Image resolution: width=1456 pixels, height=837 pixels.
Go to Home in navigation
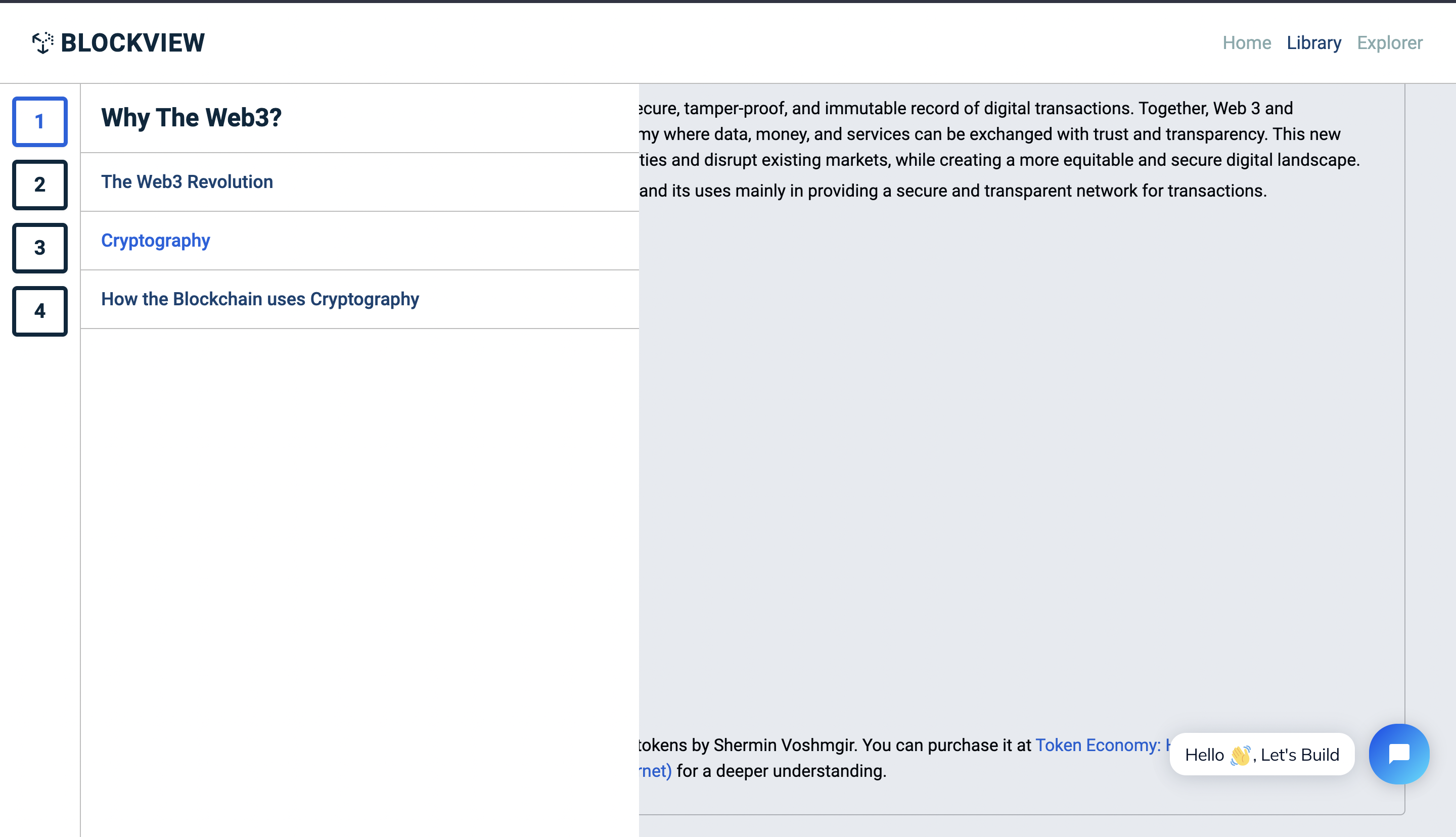coord(1246,42)
